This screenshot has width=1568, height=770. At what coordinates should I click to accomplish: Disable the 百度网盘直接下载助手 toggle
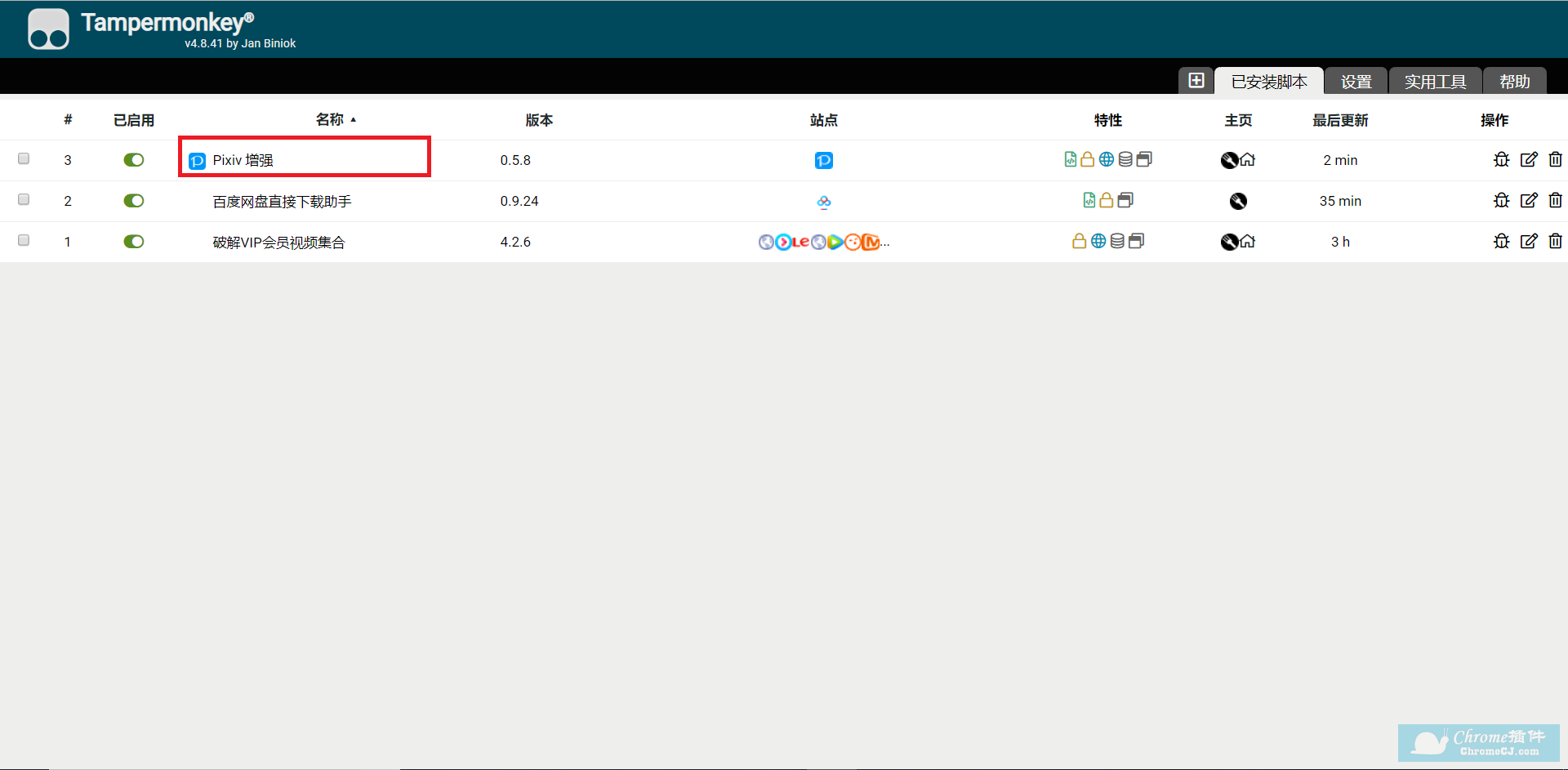(134, 201)
